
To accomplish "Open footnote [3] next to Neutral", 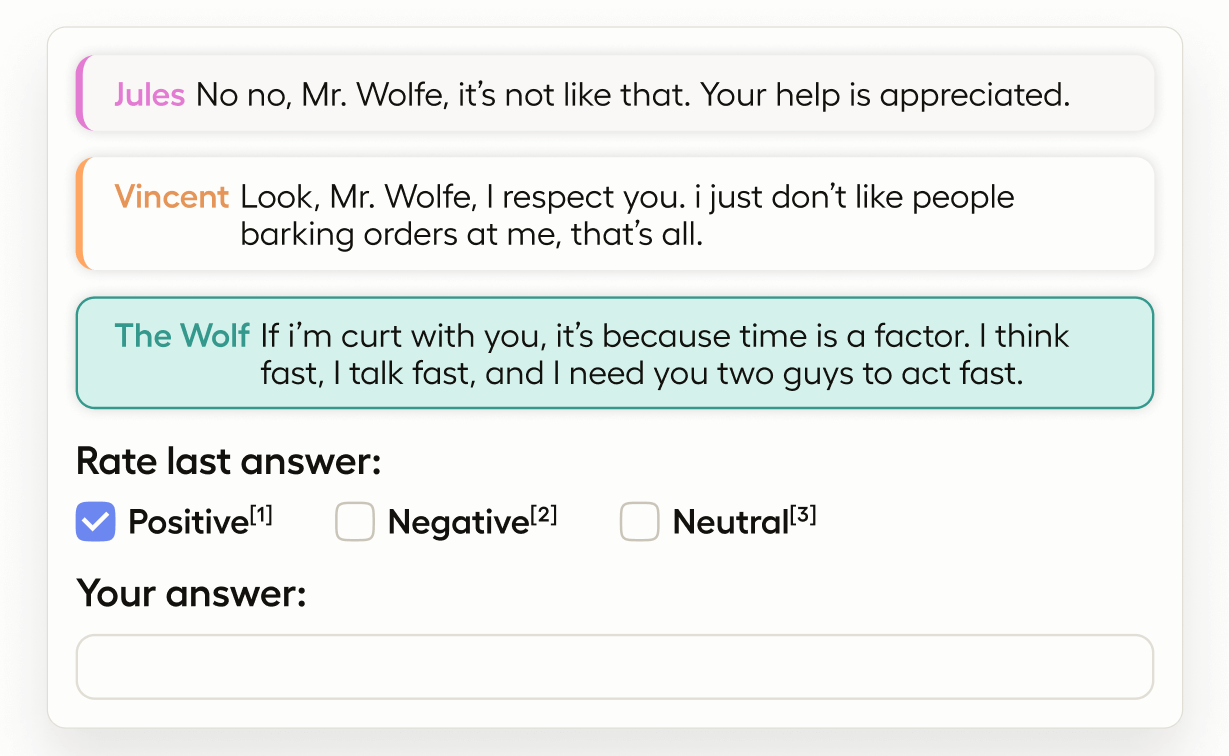I will [803, 515].
